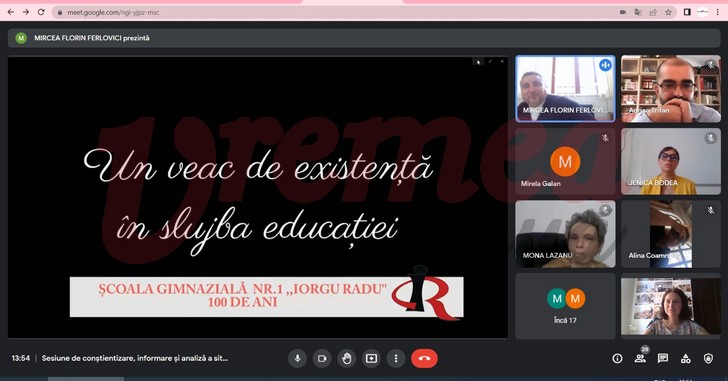Open meeting details info icon
Screen dimensions: 728x381
pyautogui.click(x=617, y=358)
